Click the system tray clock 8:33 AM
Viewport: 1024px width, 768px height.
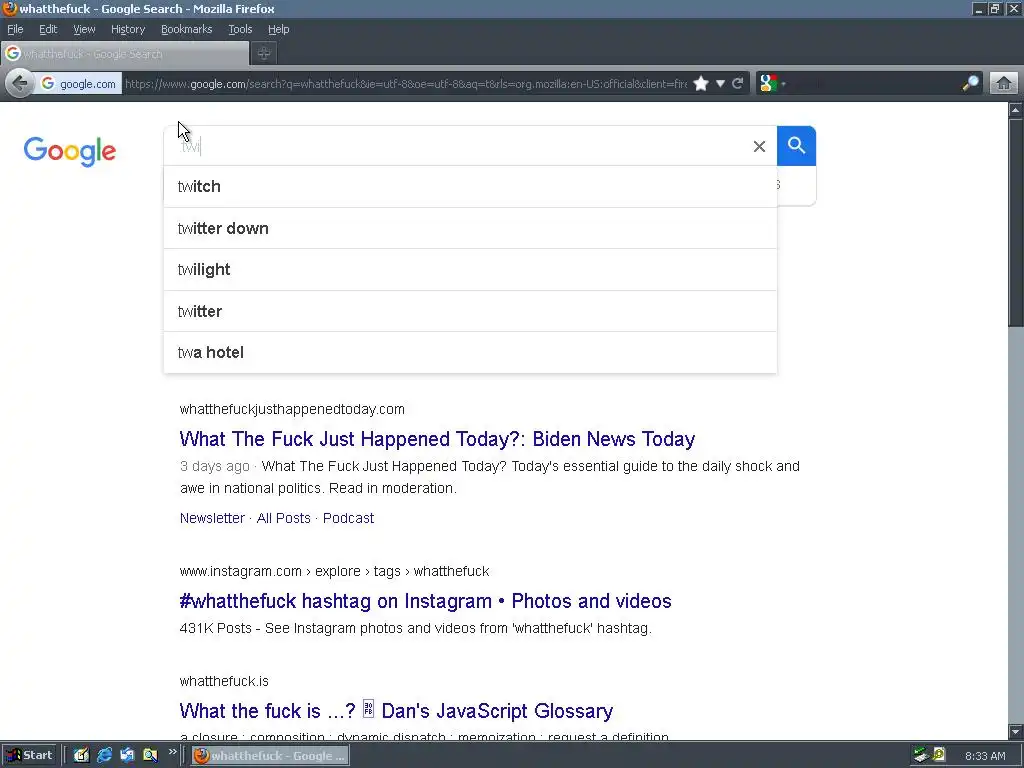click(x=985, y=756)
